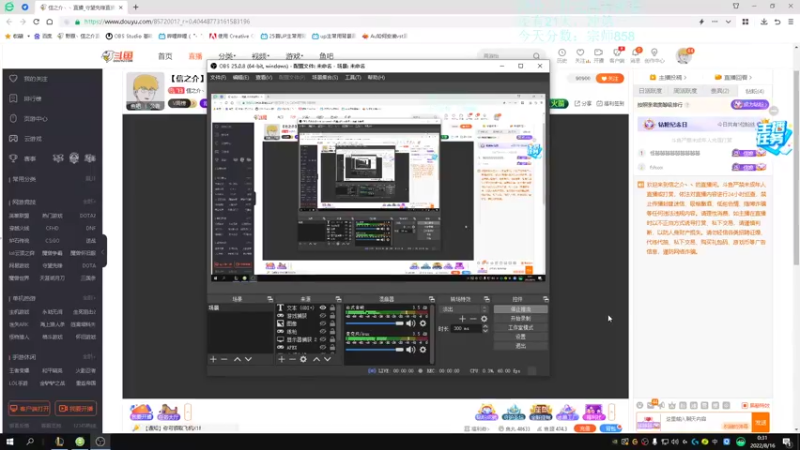
Task: Open OBS 场景集合(S) menu
Action: tap(325, 78)
